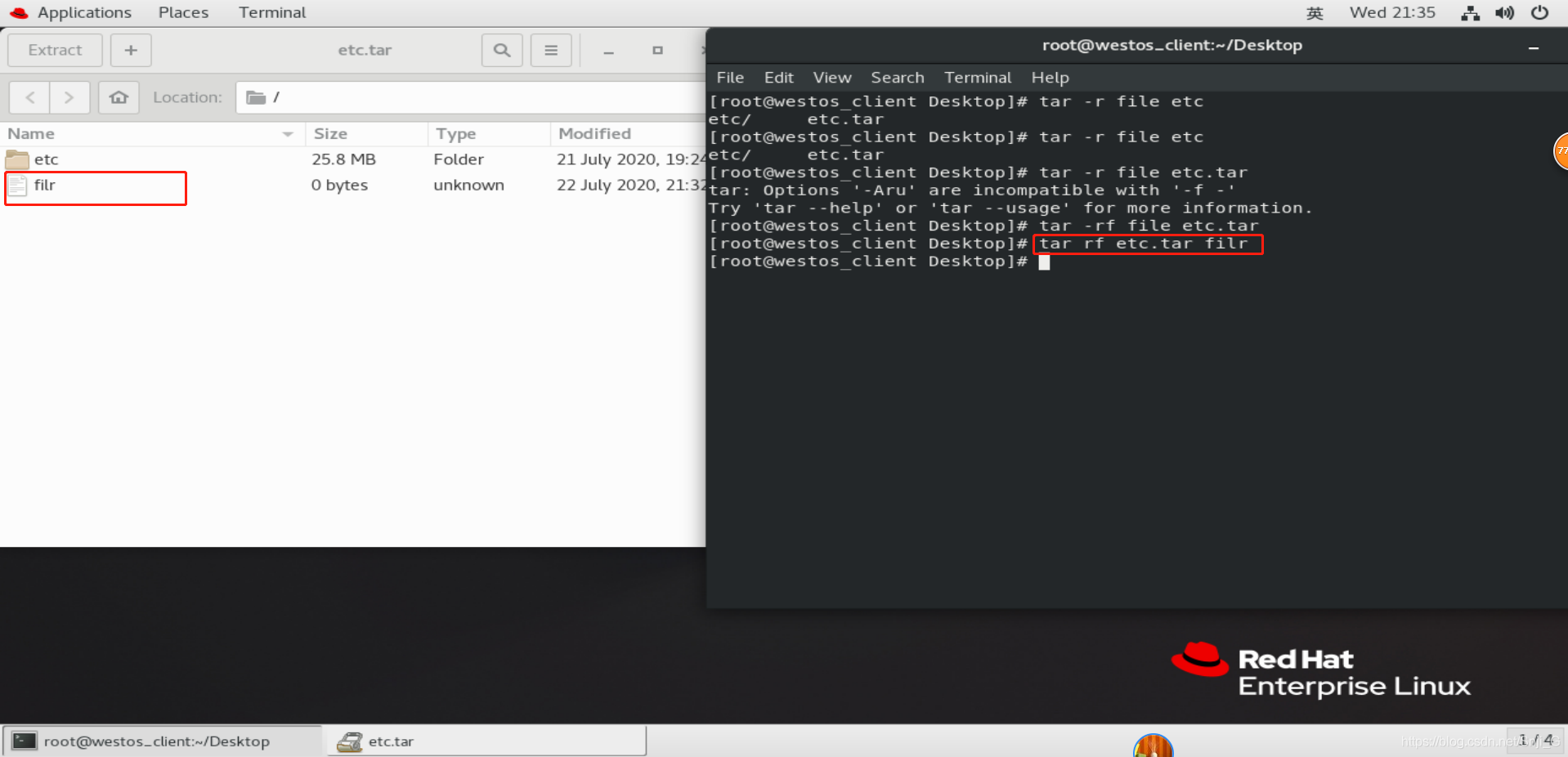Click Terminal app menu in top bar
1568x757 pixels.
pos(272,12)
